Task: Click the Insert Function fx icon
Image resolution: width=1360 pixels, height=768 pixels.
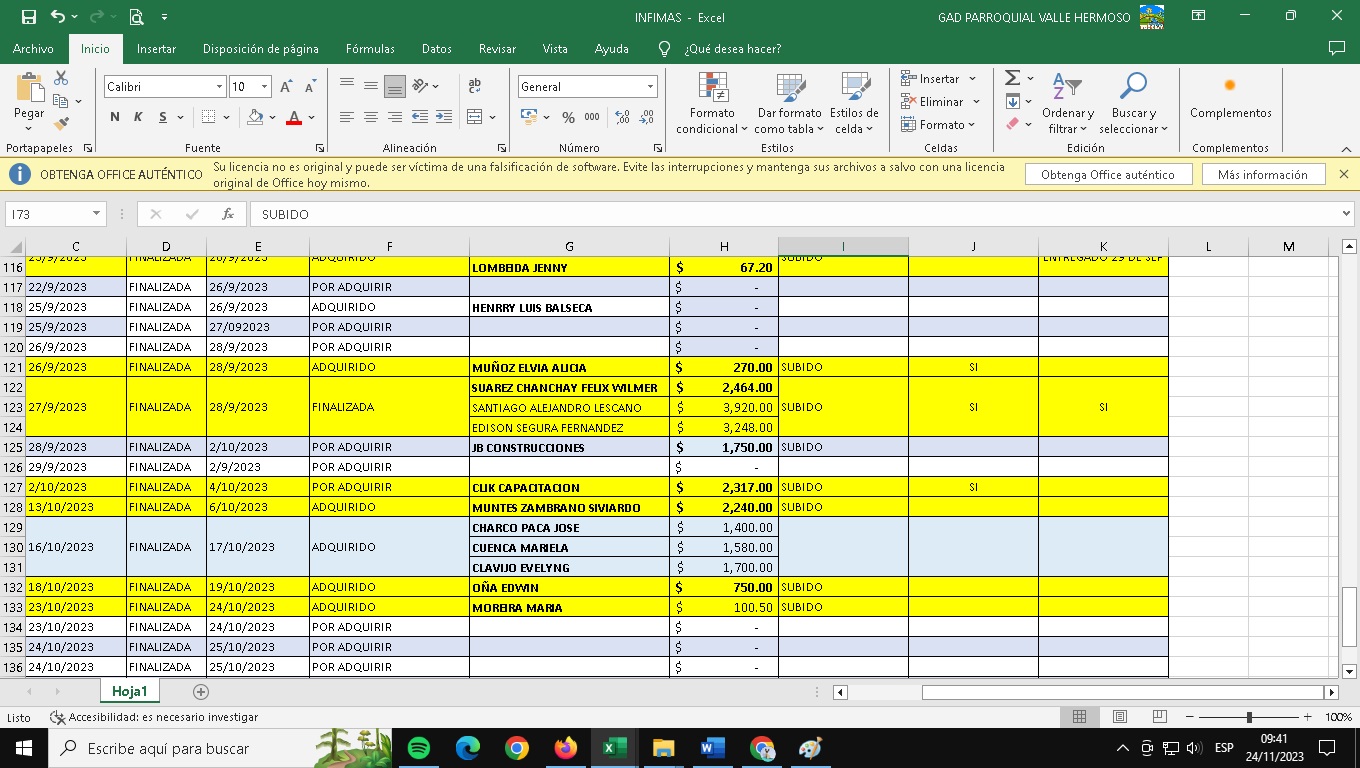Action: click(228, 214)
